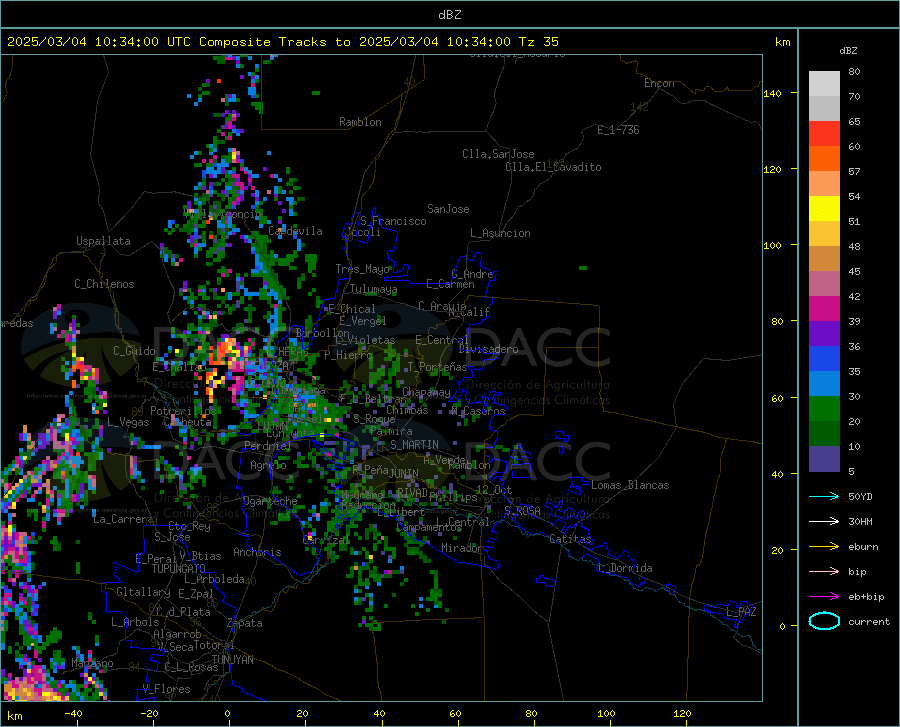Click the 'dBZ' heading above the color scale

click(x=848, y=50)
